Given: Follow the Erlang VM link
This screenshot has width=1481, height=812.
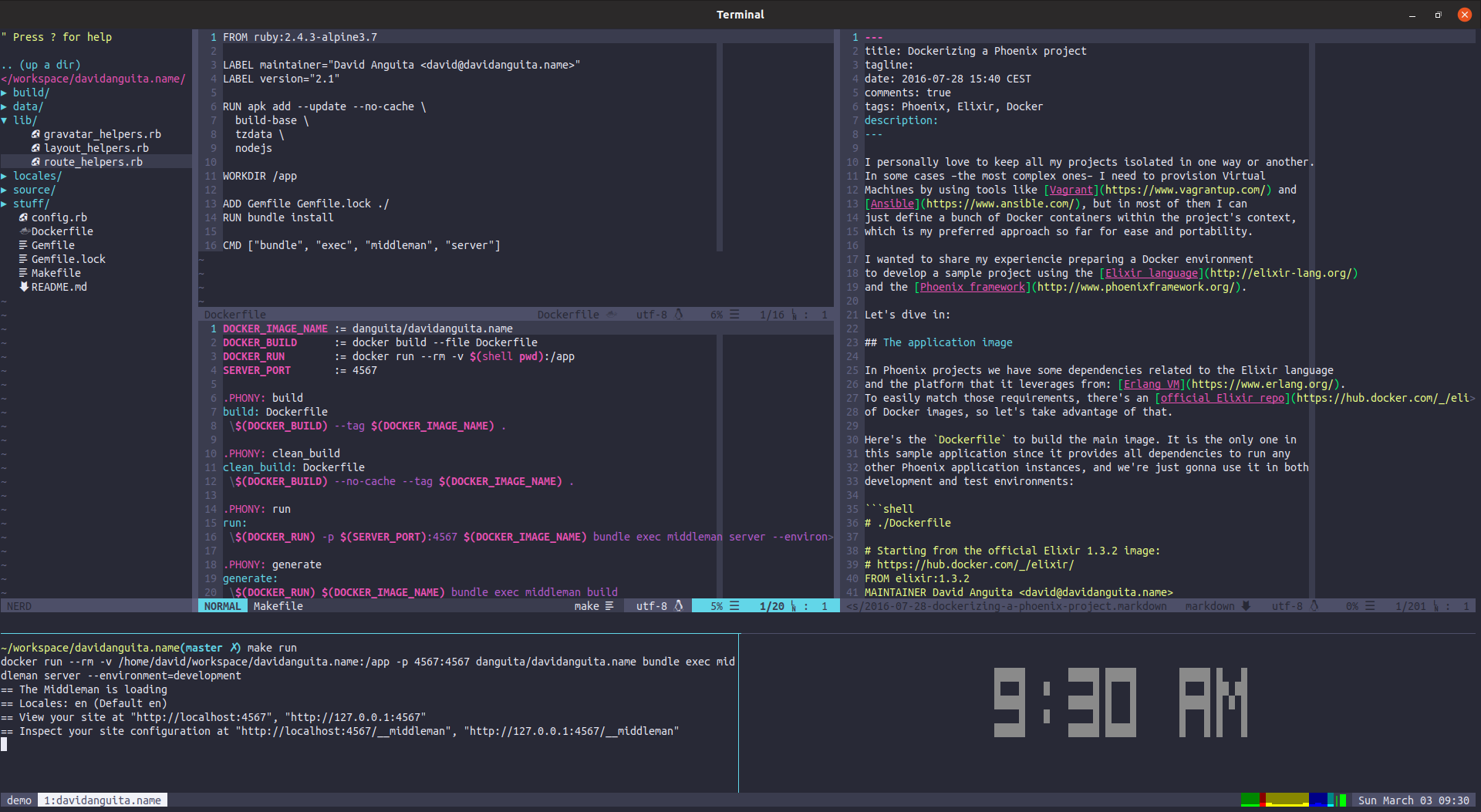Looking at the screenshot, I should [x=1152, y=384].
